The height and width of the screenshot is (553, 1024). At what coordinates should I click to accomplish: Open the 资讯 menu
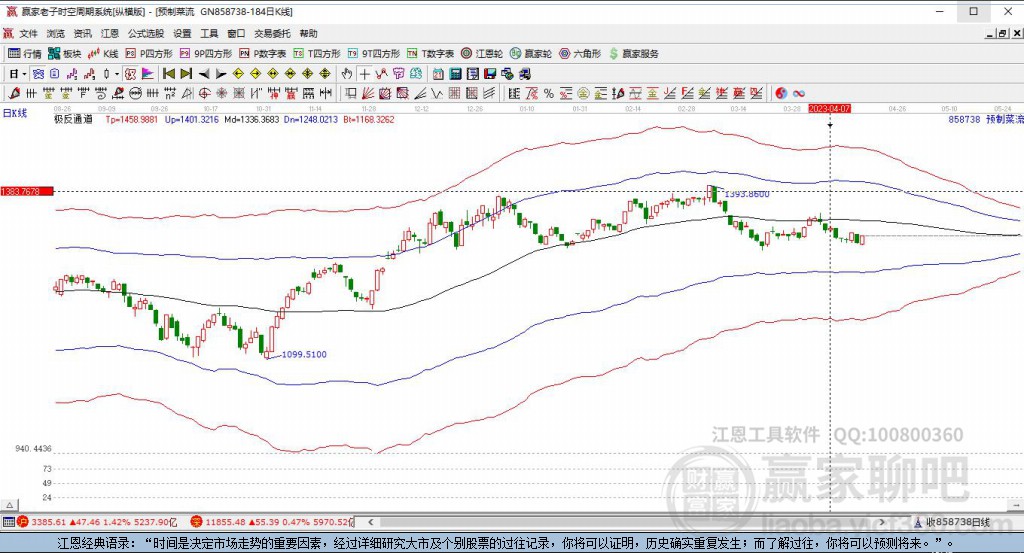[82, 33]
